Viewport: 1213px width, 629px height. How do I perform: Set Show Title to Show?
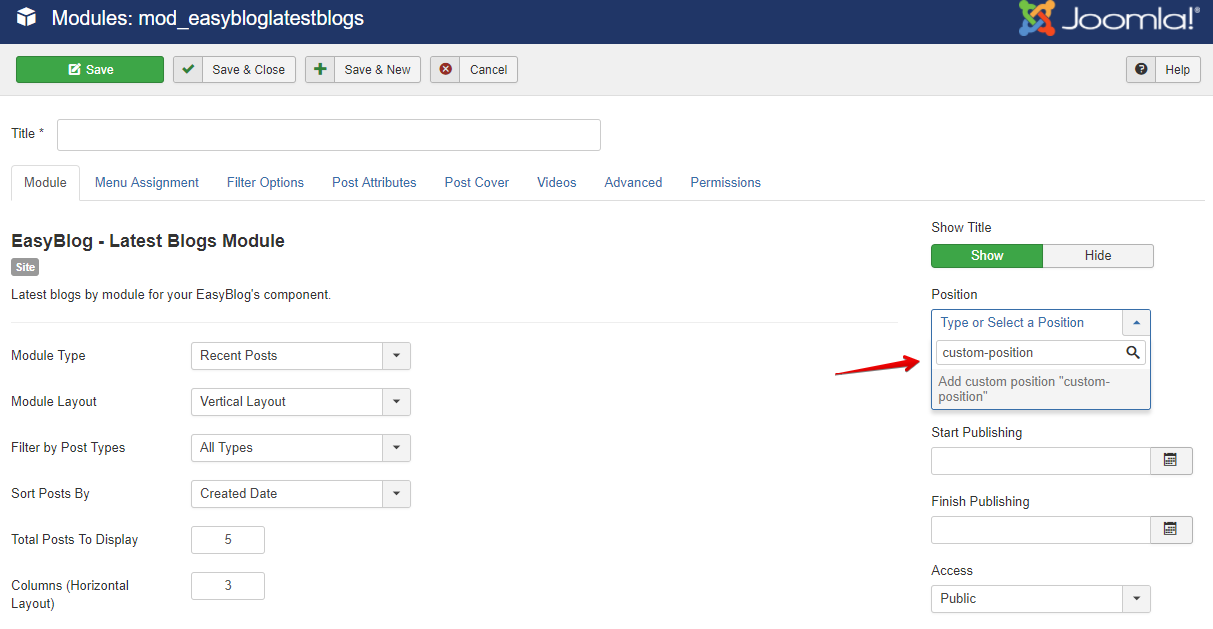coord(987,255)
